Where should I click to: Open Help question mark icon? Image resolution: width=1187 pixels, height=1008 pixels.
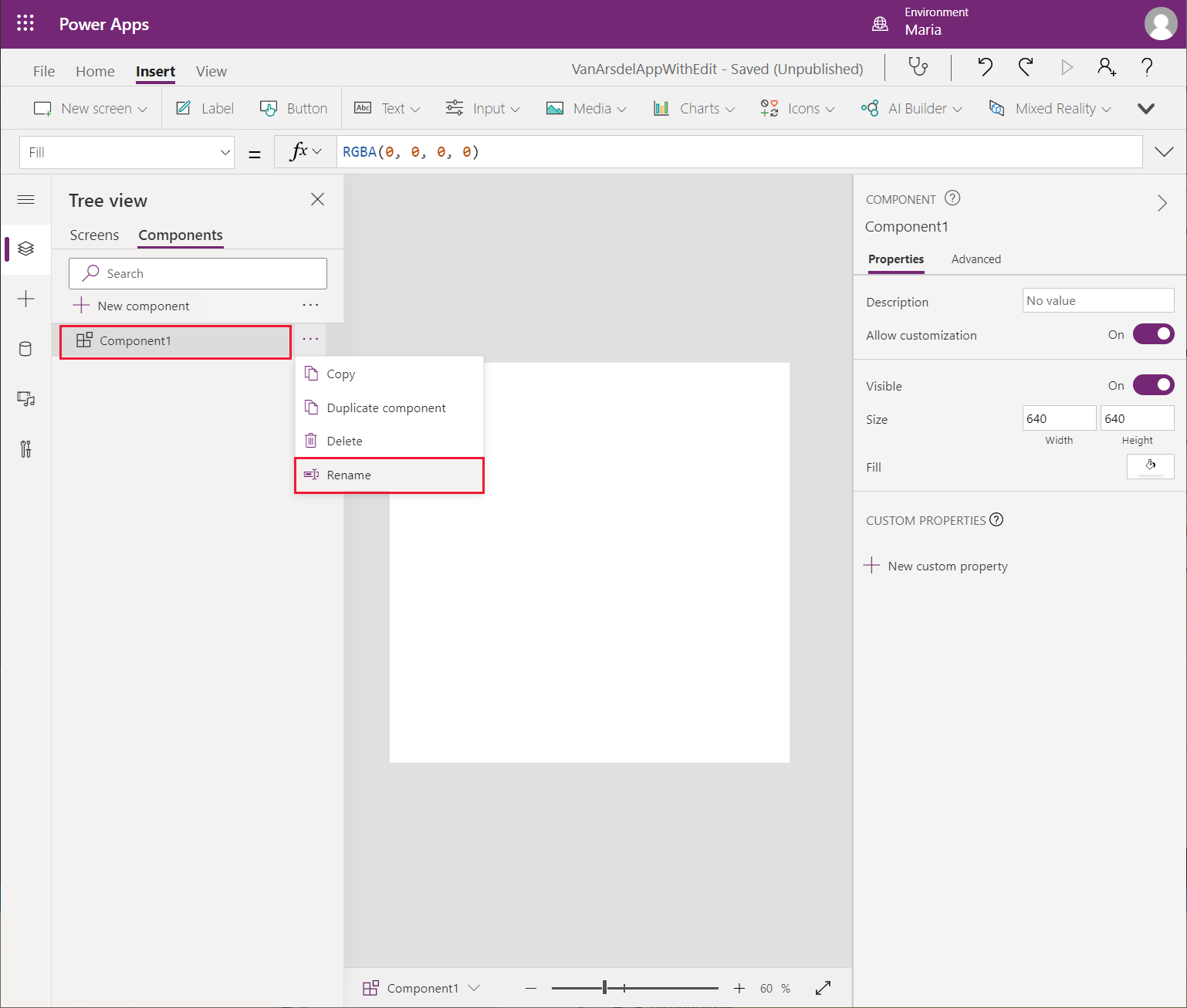coord(1147,67)
